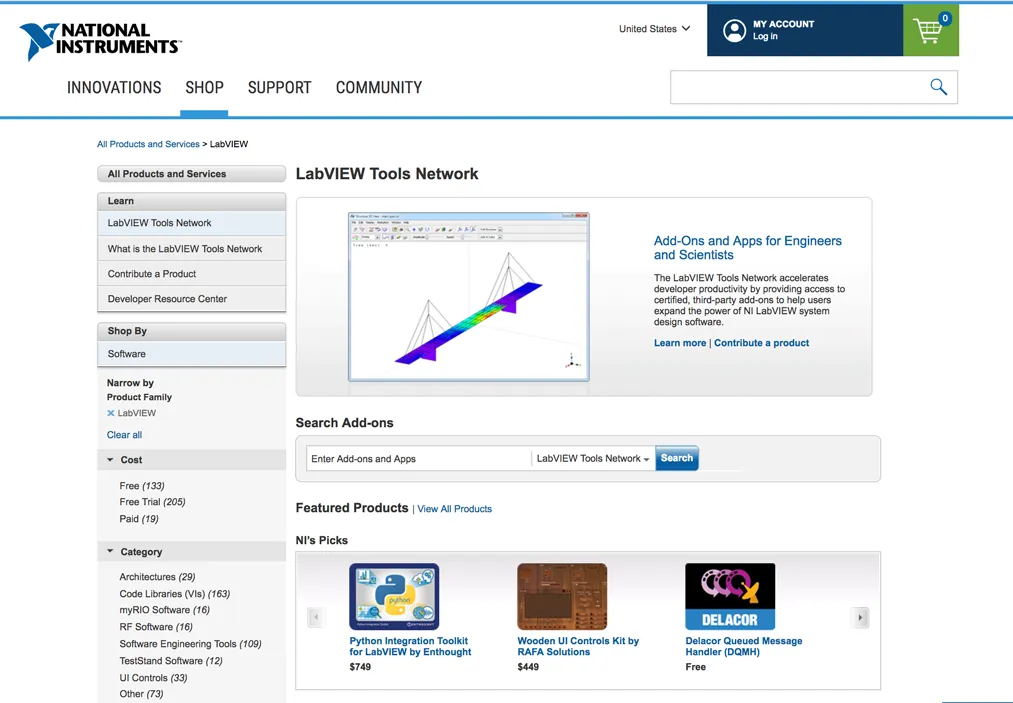This screenshot has width=1013, height=703.
Task: Click the National Instruments logo
Action: (x=100, y=41)
